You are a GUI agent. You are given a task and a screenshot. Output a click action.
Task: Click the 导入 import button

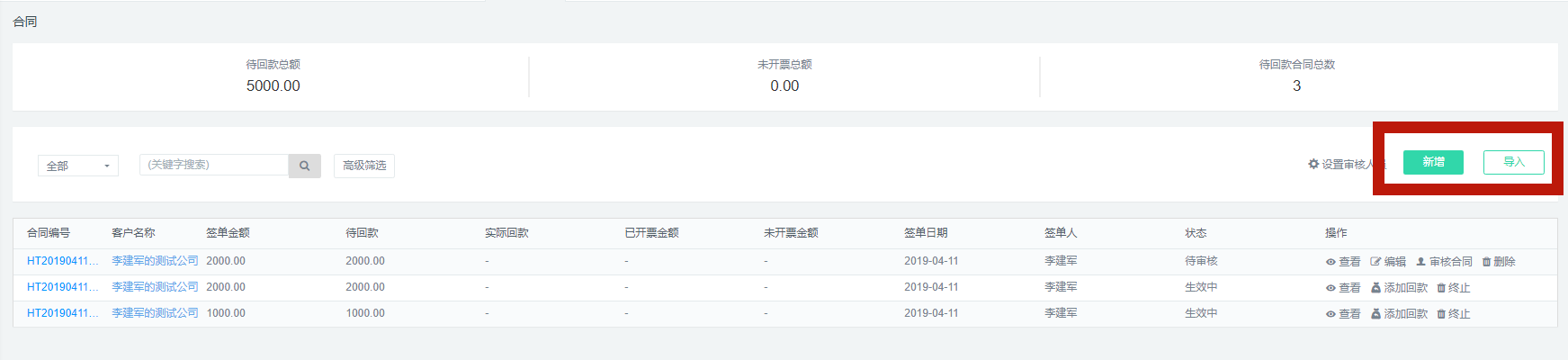(1514, 162)
